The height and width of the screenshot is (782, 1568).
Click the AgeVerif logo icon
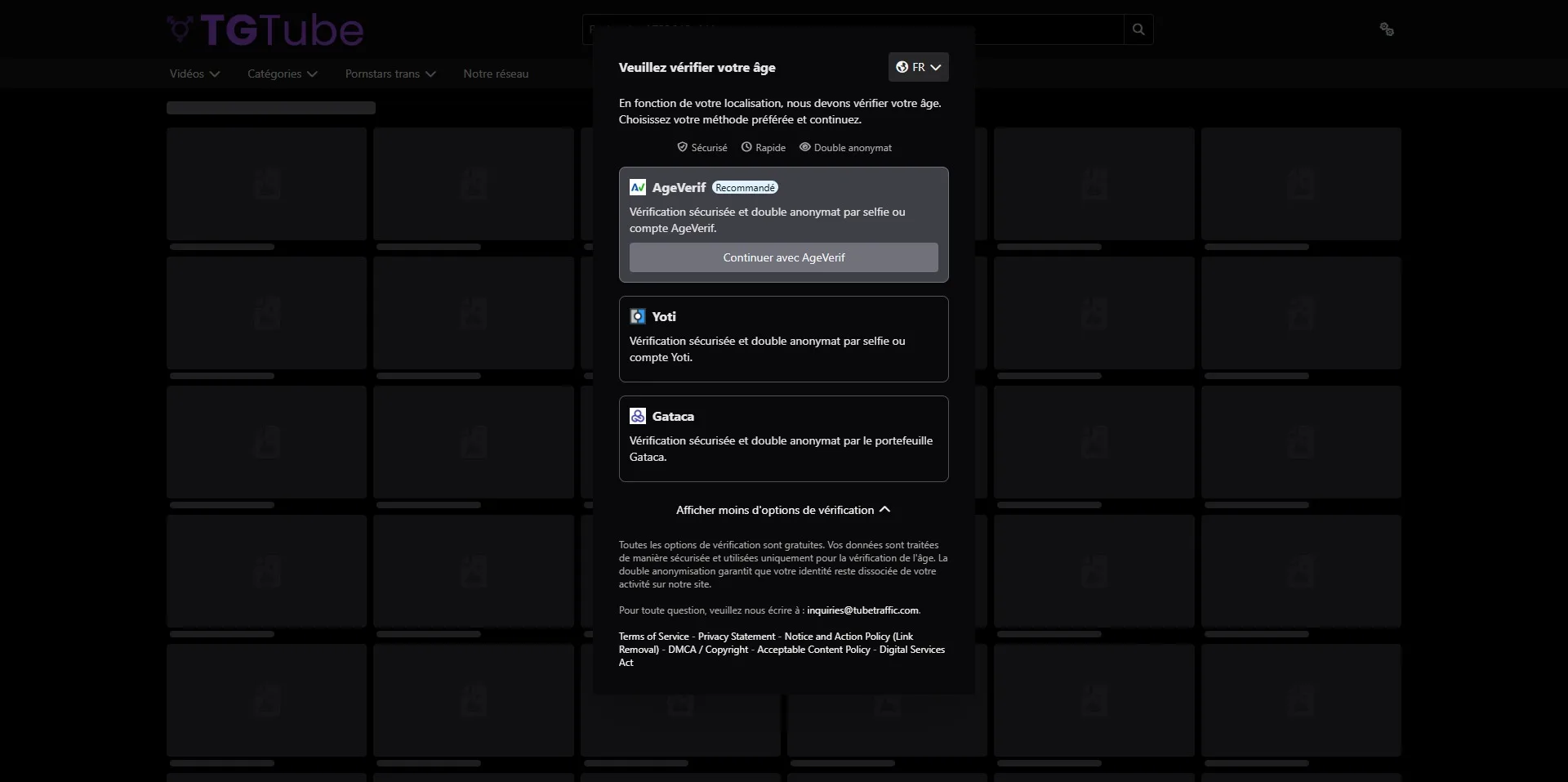point(638,187)
